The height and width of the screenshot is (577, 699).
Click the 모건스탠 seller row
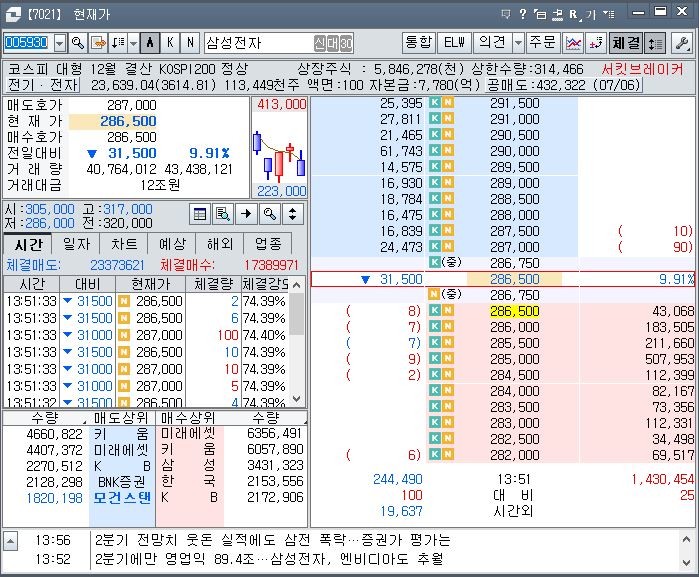point(122,498)
